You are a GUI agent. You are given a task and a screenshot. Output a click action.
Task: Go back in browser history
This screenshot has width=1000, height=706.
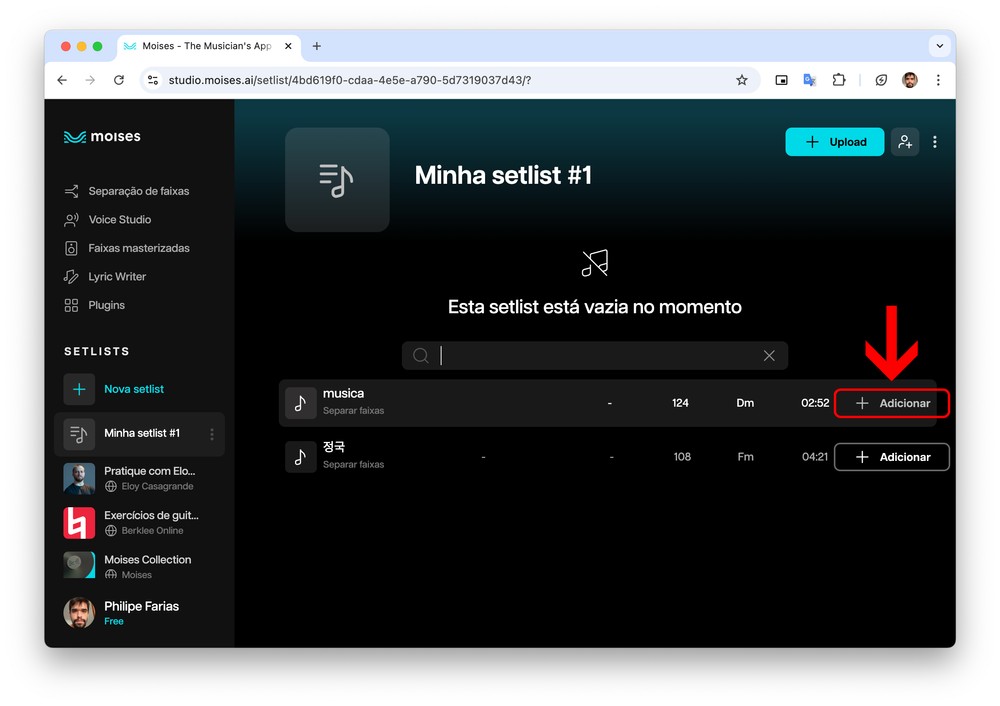62,80
